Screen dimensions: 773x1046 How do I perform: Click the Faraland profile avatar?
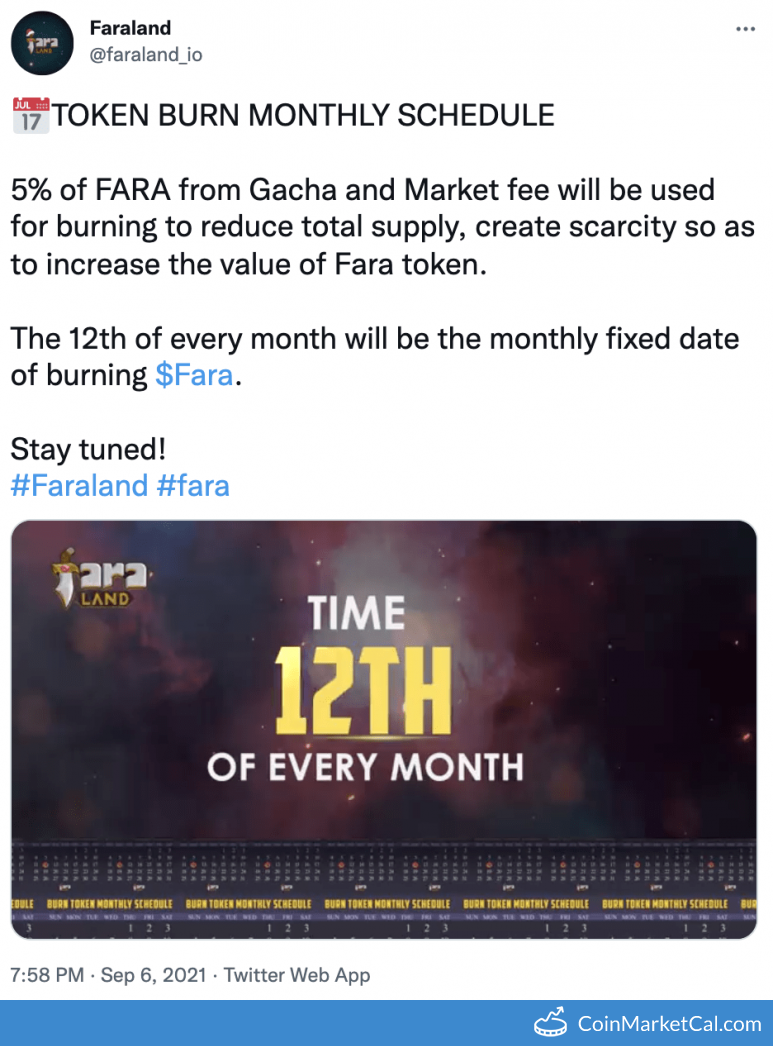point(41,43)
